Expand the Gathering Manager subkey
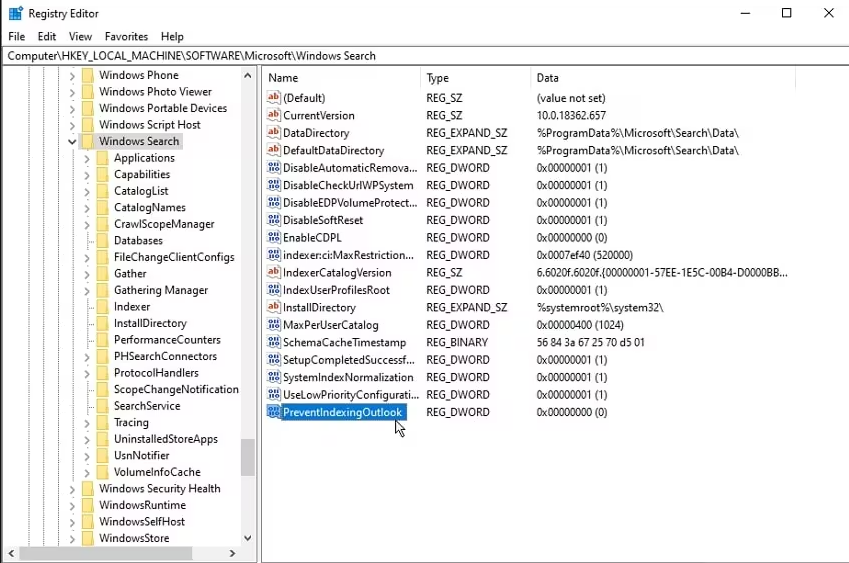The image size is (849, 563). 87,291
